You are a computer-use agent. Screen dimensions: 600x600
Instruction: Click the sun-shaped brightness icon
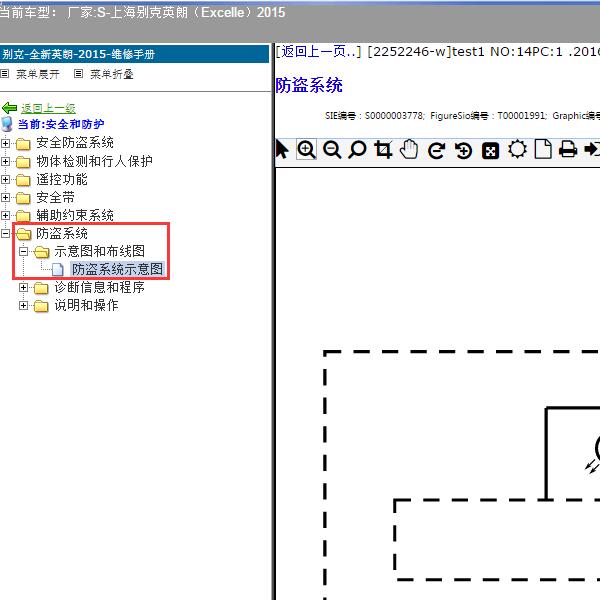[x=517, y=150]
